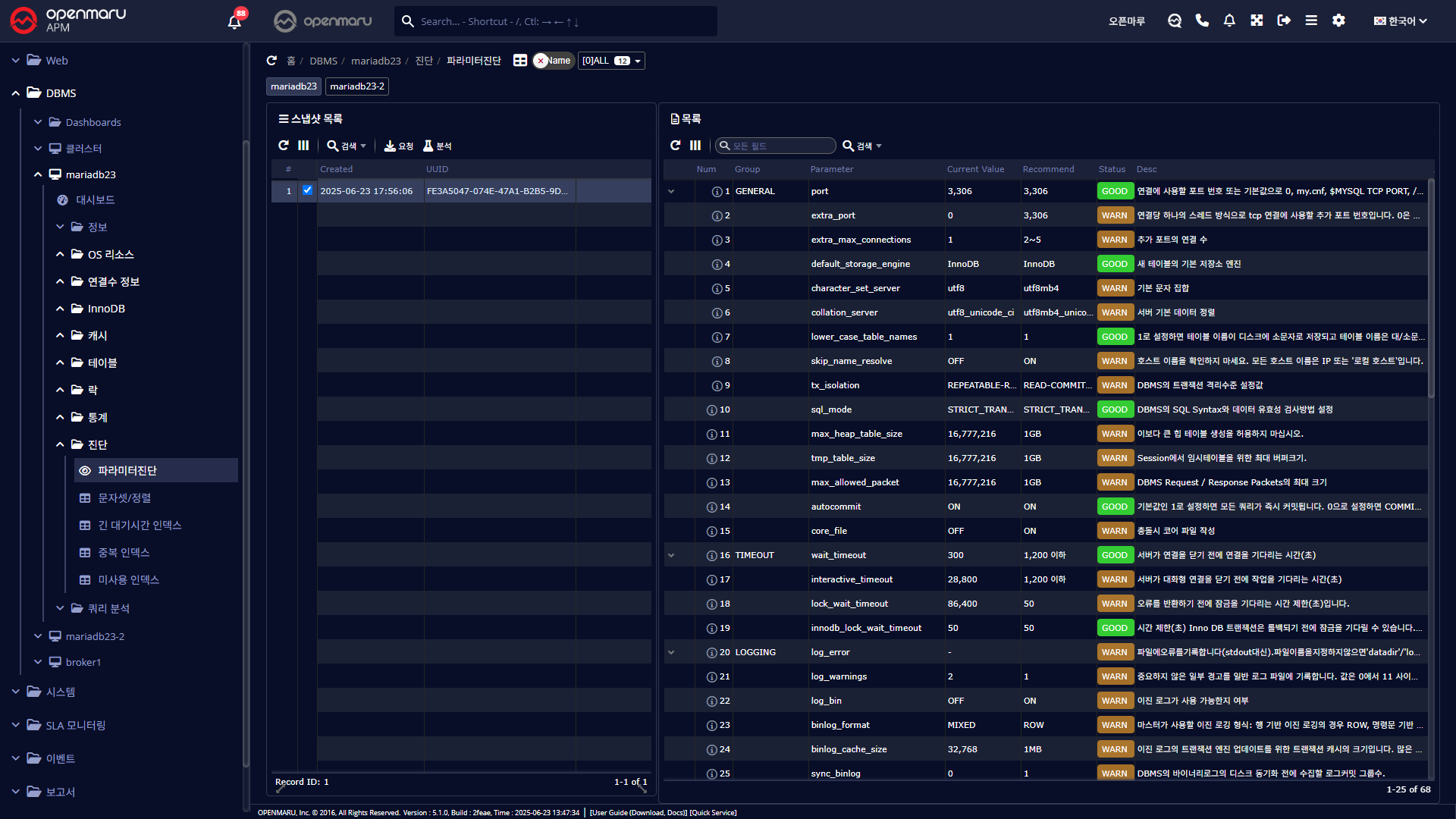Open column settings in the 목록 panel
The width and height of the screenshot is (1456, 819).
(695, 146)
